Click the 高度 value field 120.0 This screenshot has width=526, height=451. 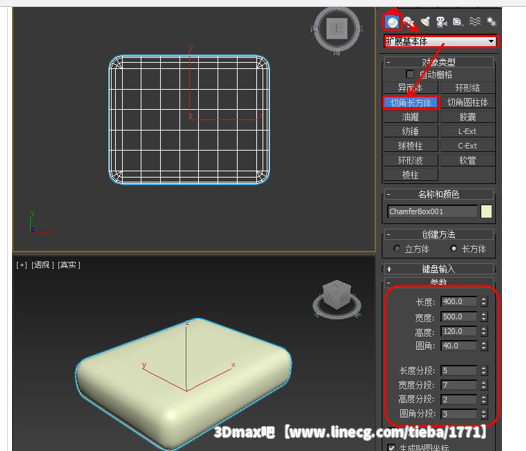(x=459, y=331)
